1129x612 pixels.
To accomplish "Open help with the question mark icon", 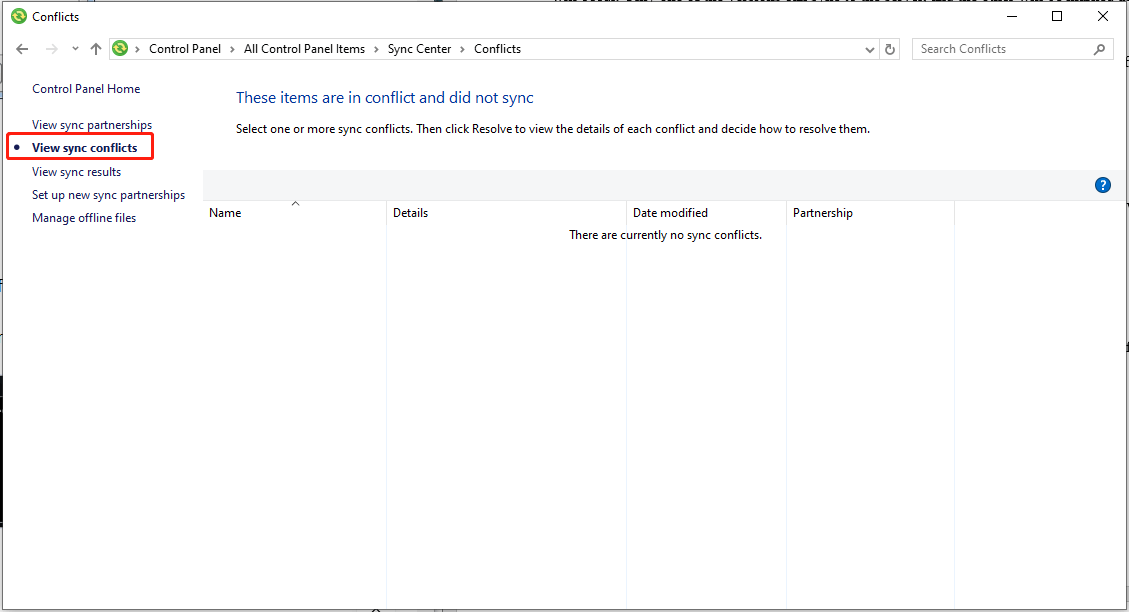I will tap(1102, 185).
